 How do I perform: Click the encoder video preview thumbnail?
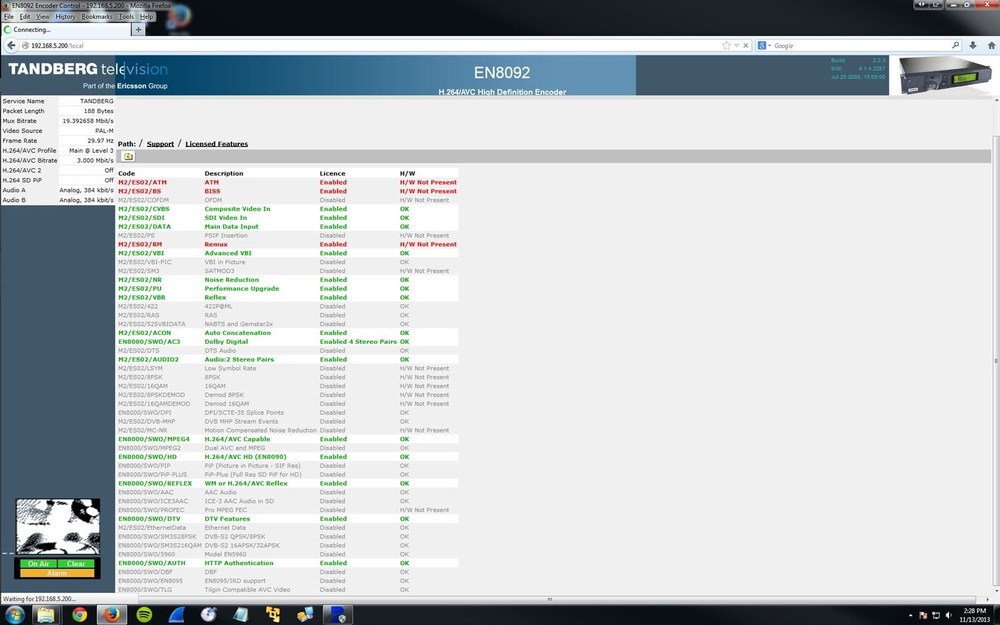[57, 526]
